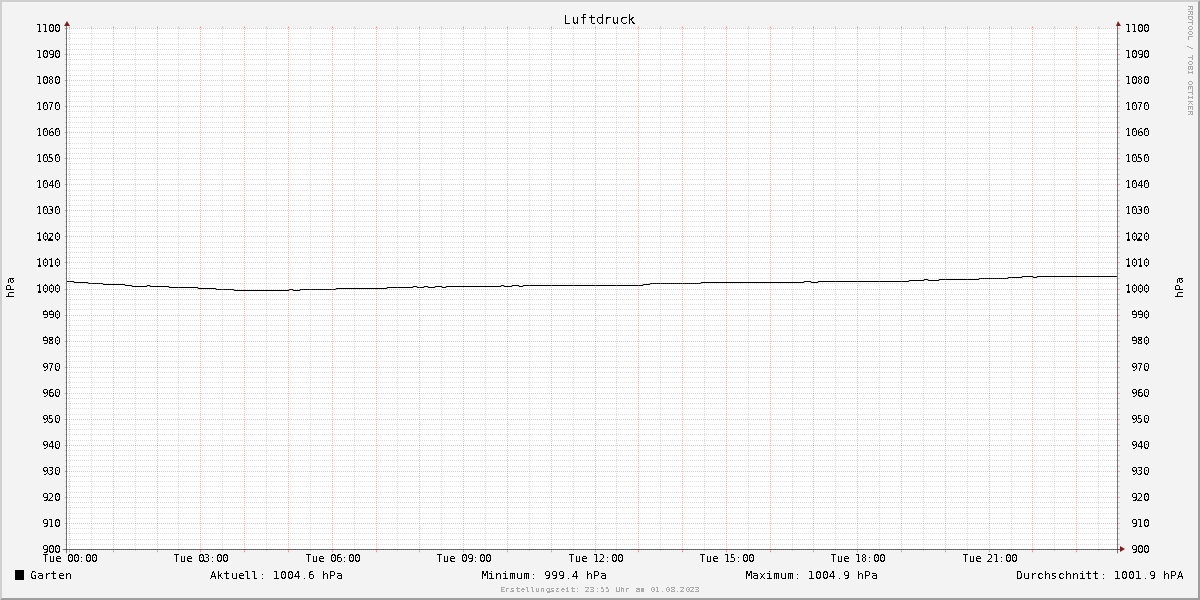Click the Luftdruck chart title
1200x600 pixels.
click(599, 19)
